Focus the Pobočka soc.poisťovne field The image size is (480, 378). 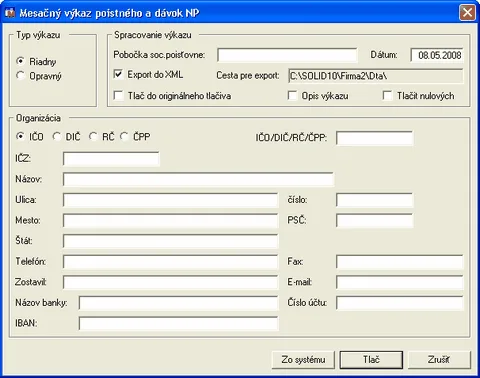click(x=287, y=55)
